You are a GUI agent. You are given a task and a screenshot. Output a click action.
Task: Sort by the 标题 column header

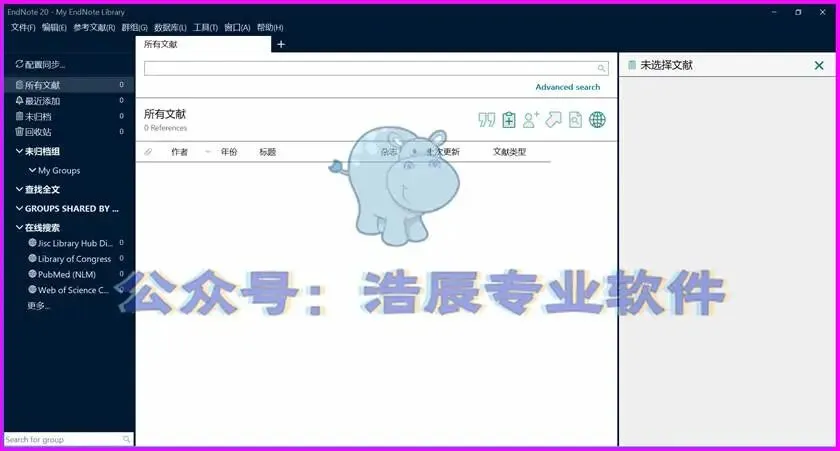[267, 152]
